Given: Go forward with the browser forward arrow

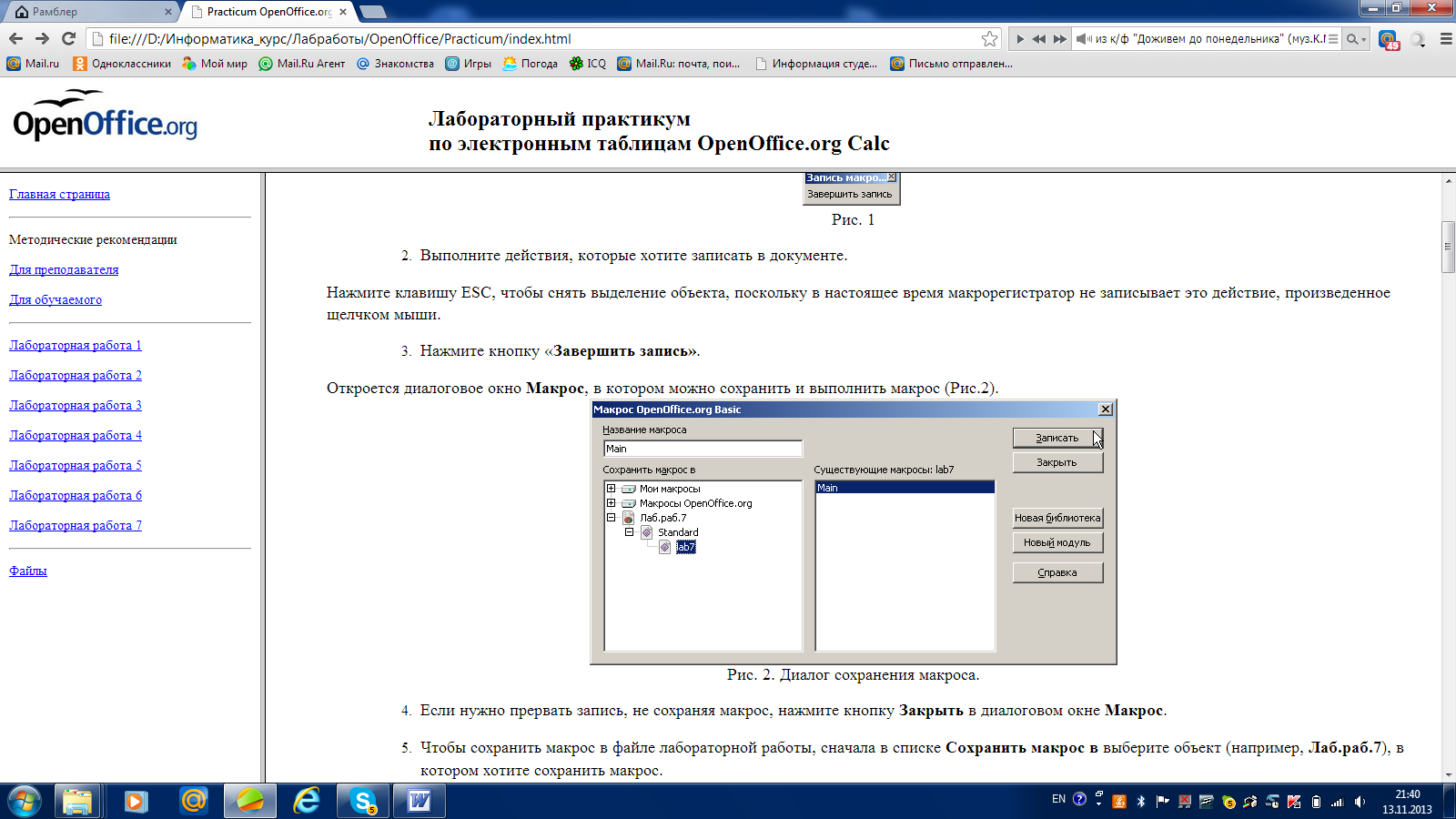Looking at the screenshot, I should (42, 38).
